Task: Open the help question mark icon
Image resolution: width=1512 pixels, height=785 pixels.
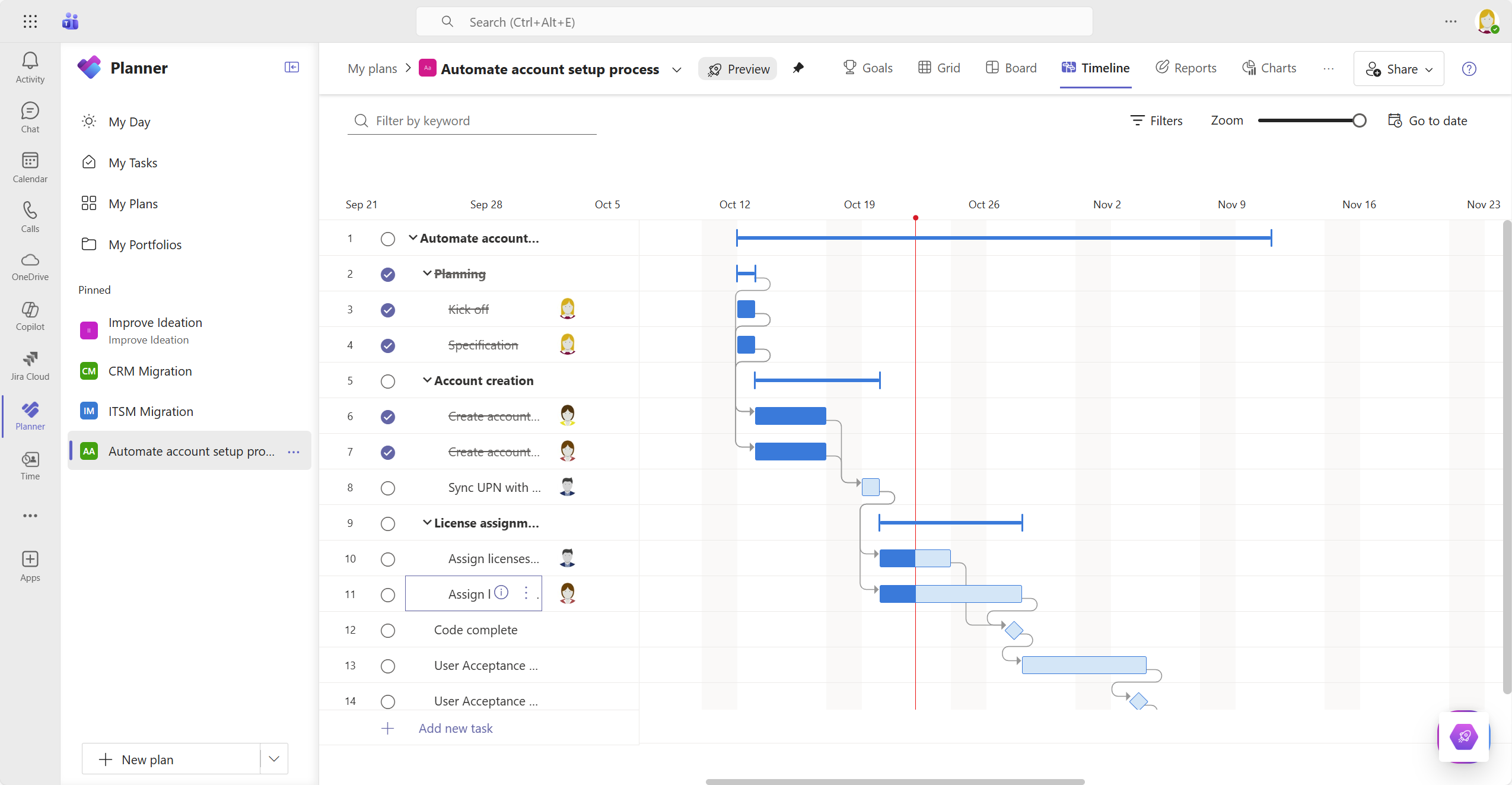Action: pos(1469,69)
